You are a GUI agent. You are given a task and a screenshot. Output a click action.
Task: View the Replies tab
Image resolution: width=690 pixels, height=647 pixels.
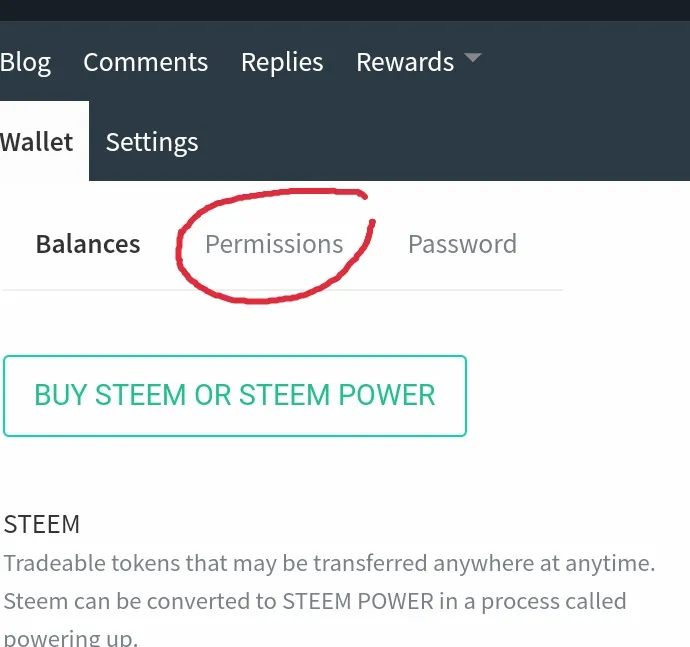[x=282, y=62]
